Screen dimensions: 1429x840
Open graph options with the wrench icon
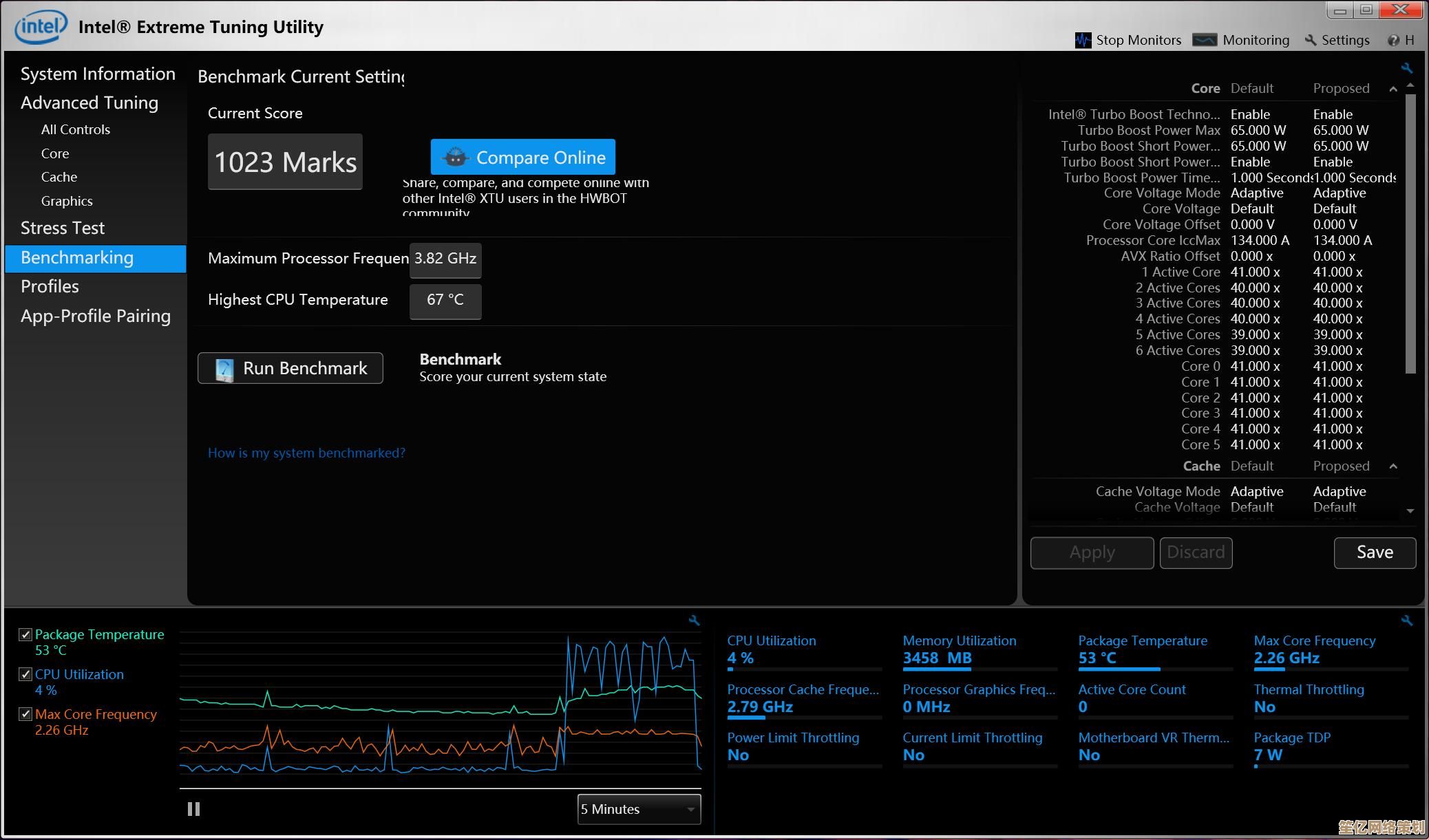click(694, 620)
